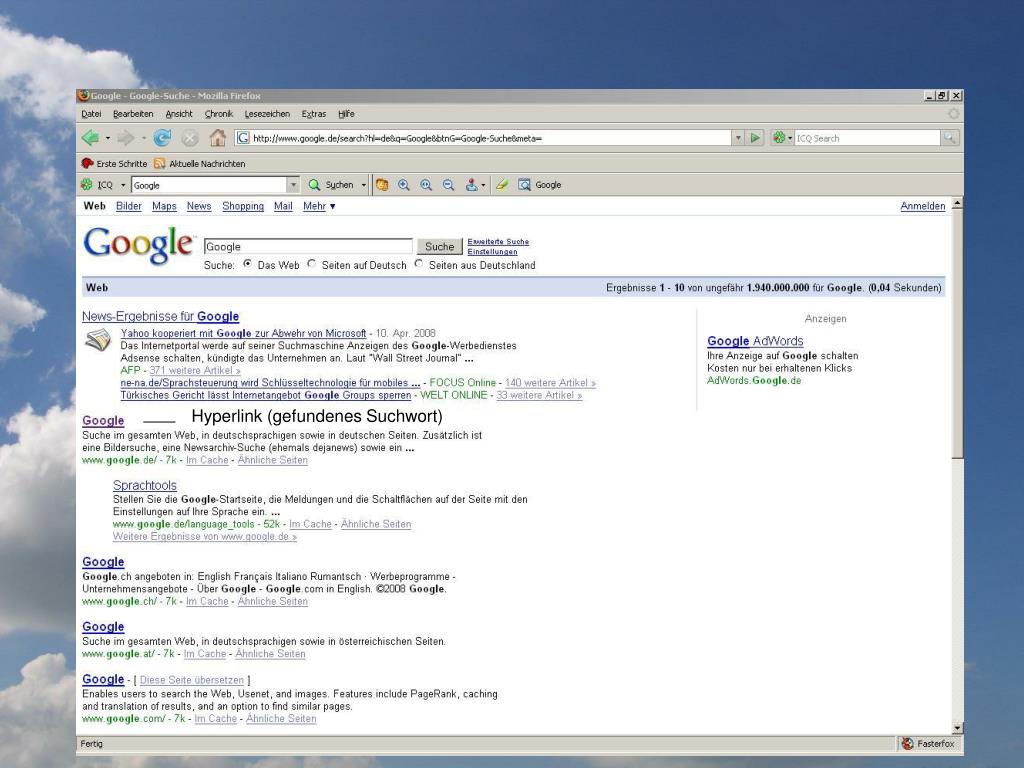Open the Hilfe menu
1024x768 pixels.
(346, 114)
